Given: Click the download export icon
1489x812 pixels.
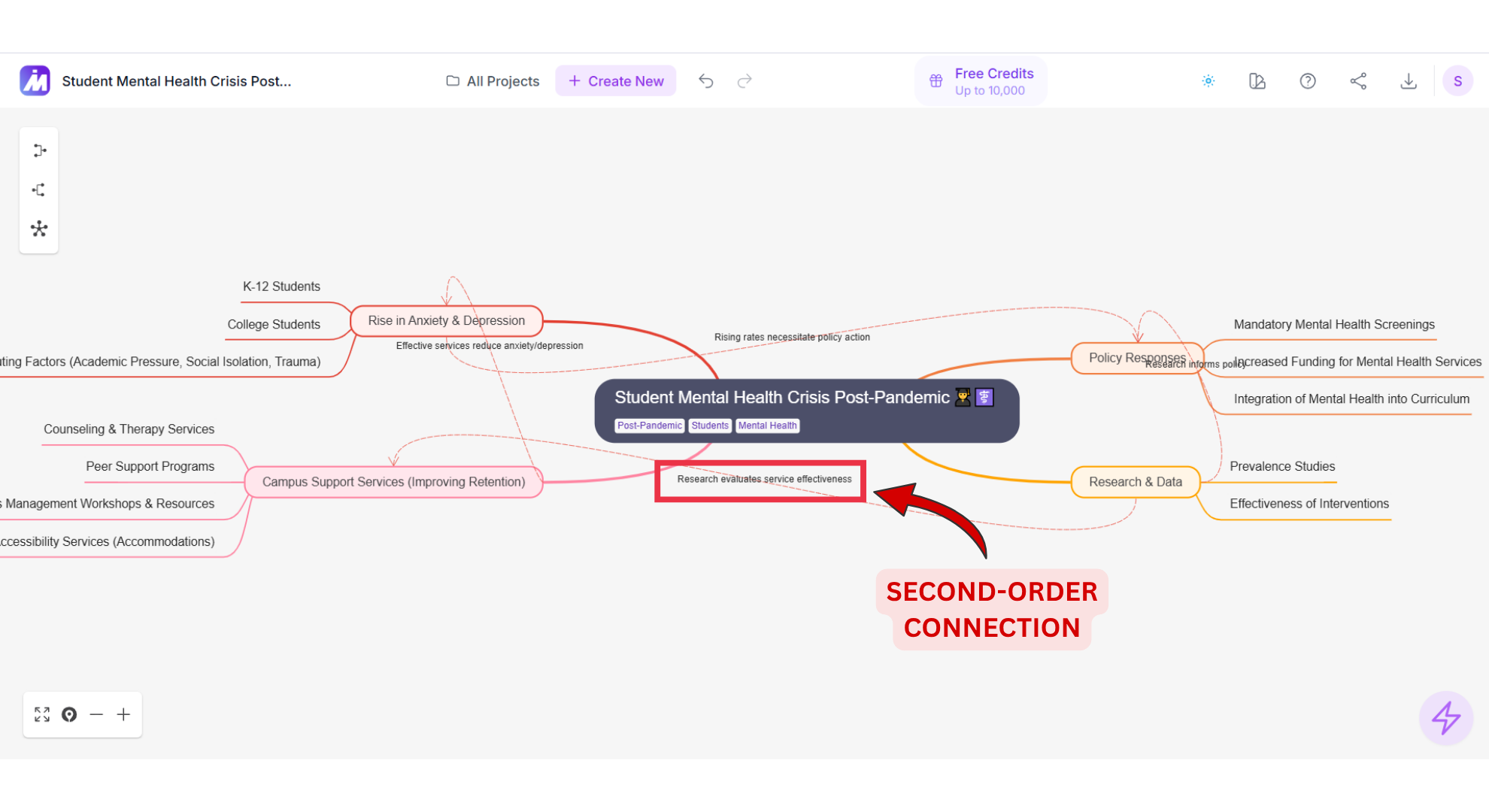Looking at the screenshot, I should 1409,81.
